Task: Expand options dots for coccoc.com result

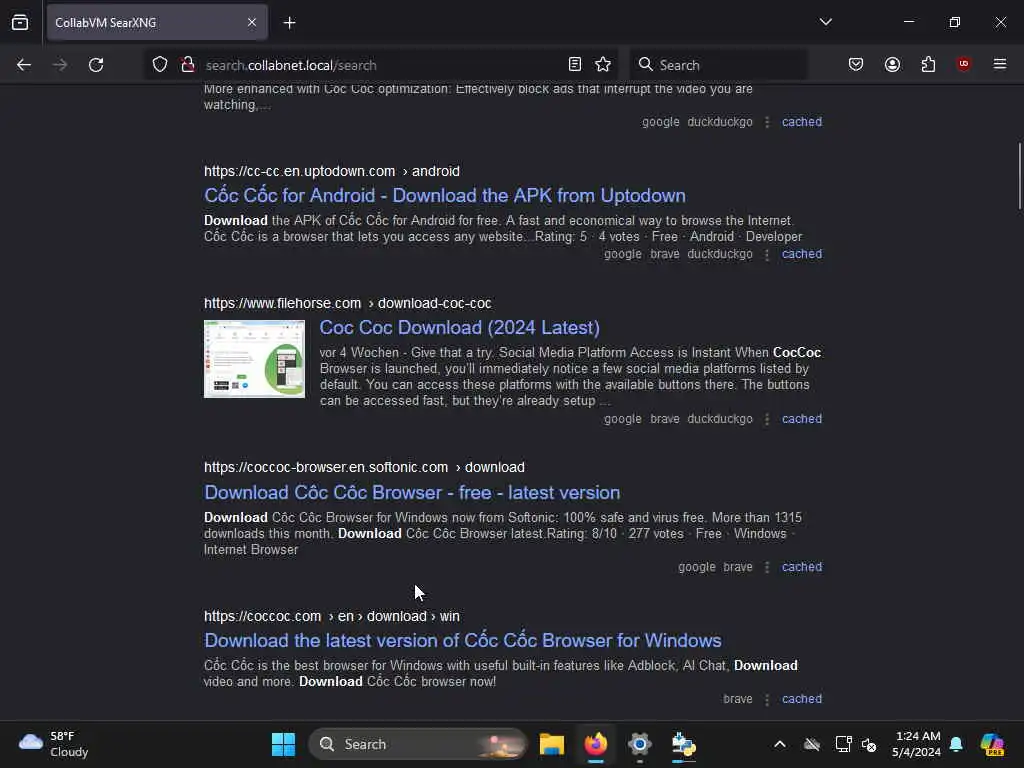Action: coord(767,699)
